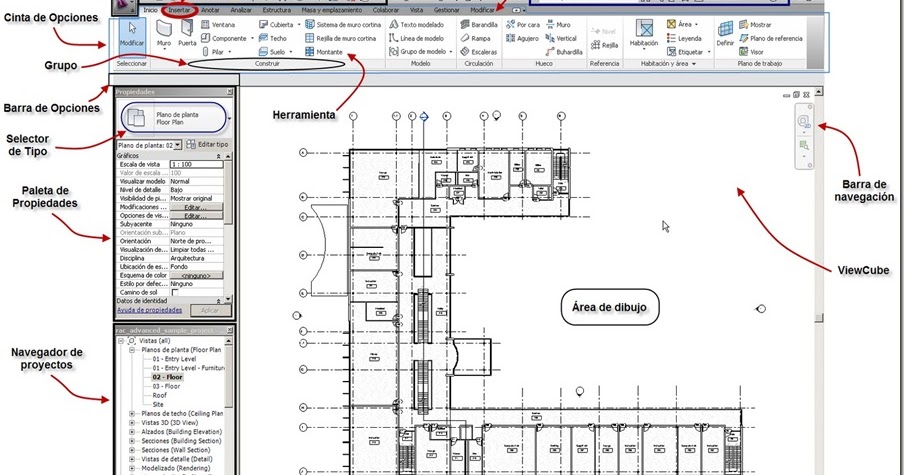904x475 pixels.
Task: Click the 2D steering wheel navigation icon
Action: tap(804, 121)
